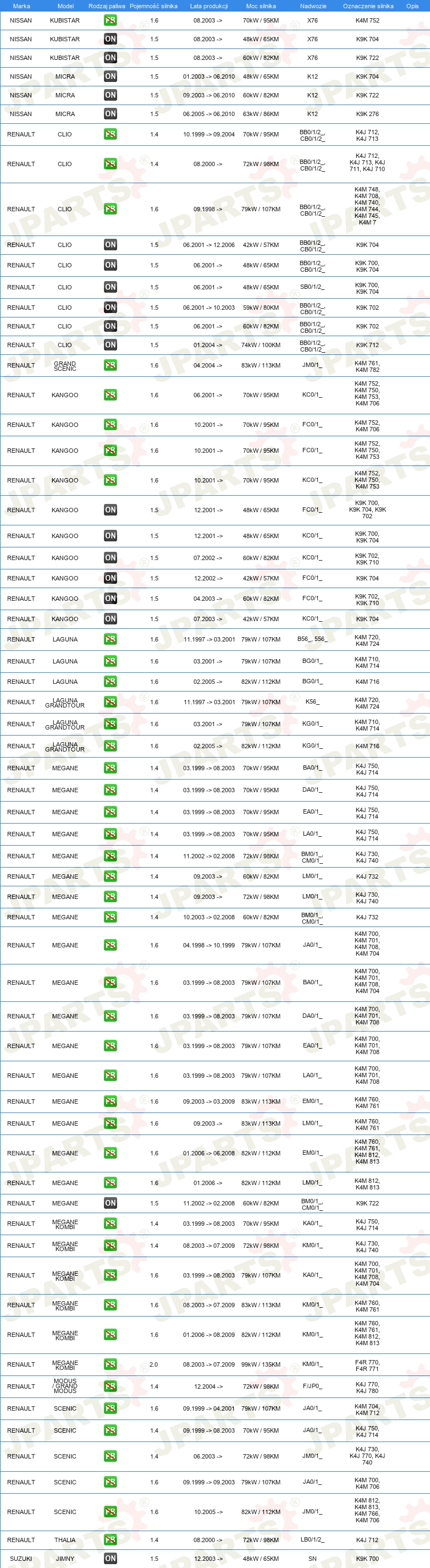Select date cell 12.2003 ->
430x1568 pixels.
click(x=208, y=1558)
